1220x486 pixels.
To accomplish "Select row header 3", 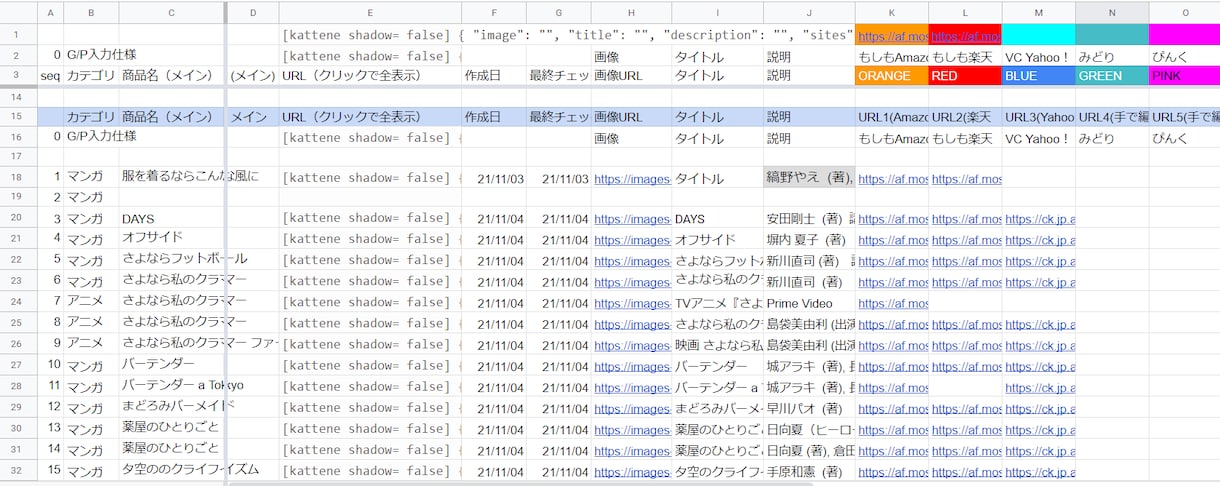I will click(x=18, y=76).
